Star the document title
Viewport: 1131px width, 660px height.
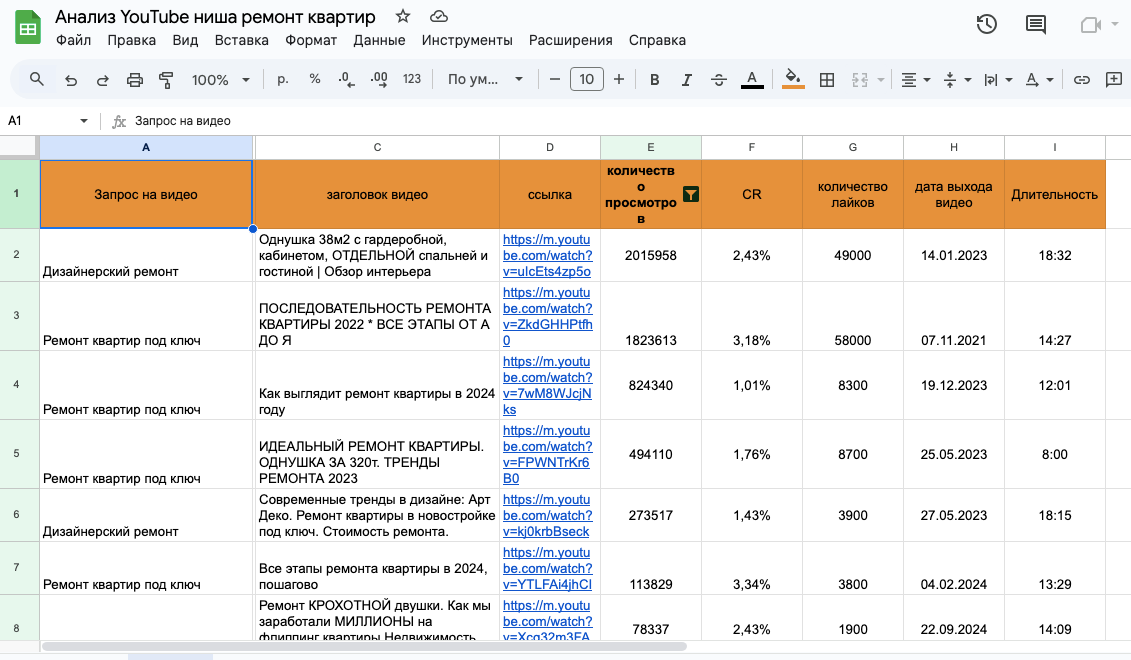pyautogui.click(x=403, y=16)
